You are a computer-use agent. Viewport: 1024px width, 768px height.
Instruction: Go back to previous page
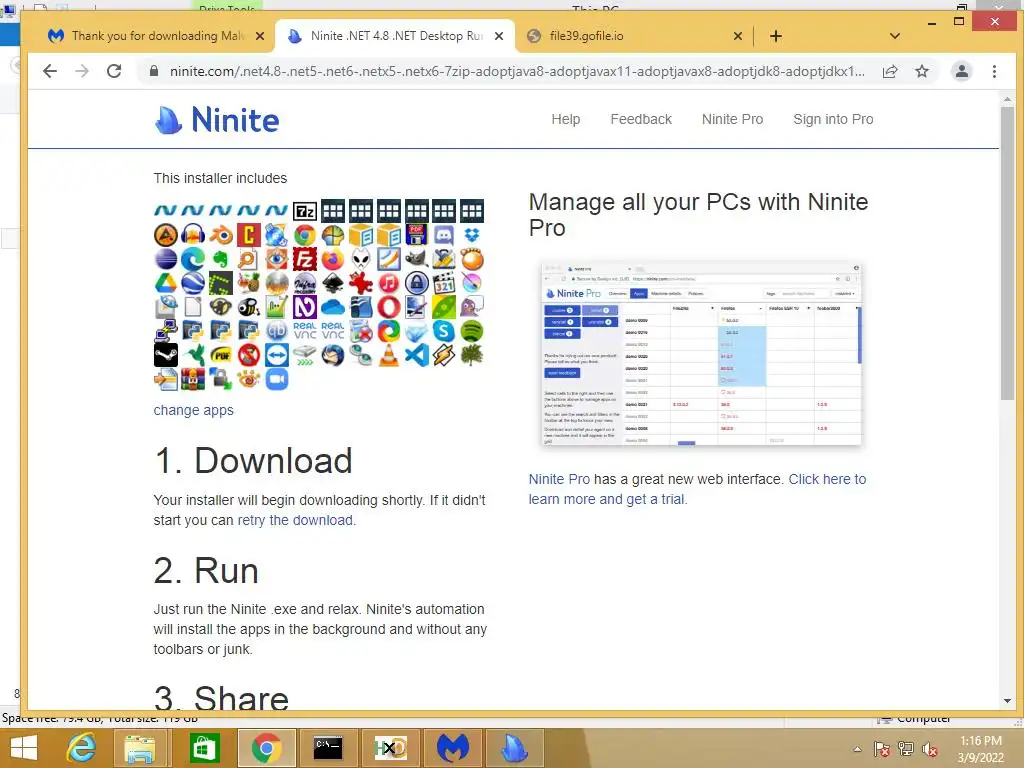[50, 71]
